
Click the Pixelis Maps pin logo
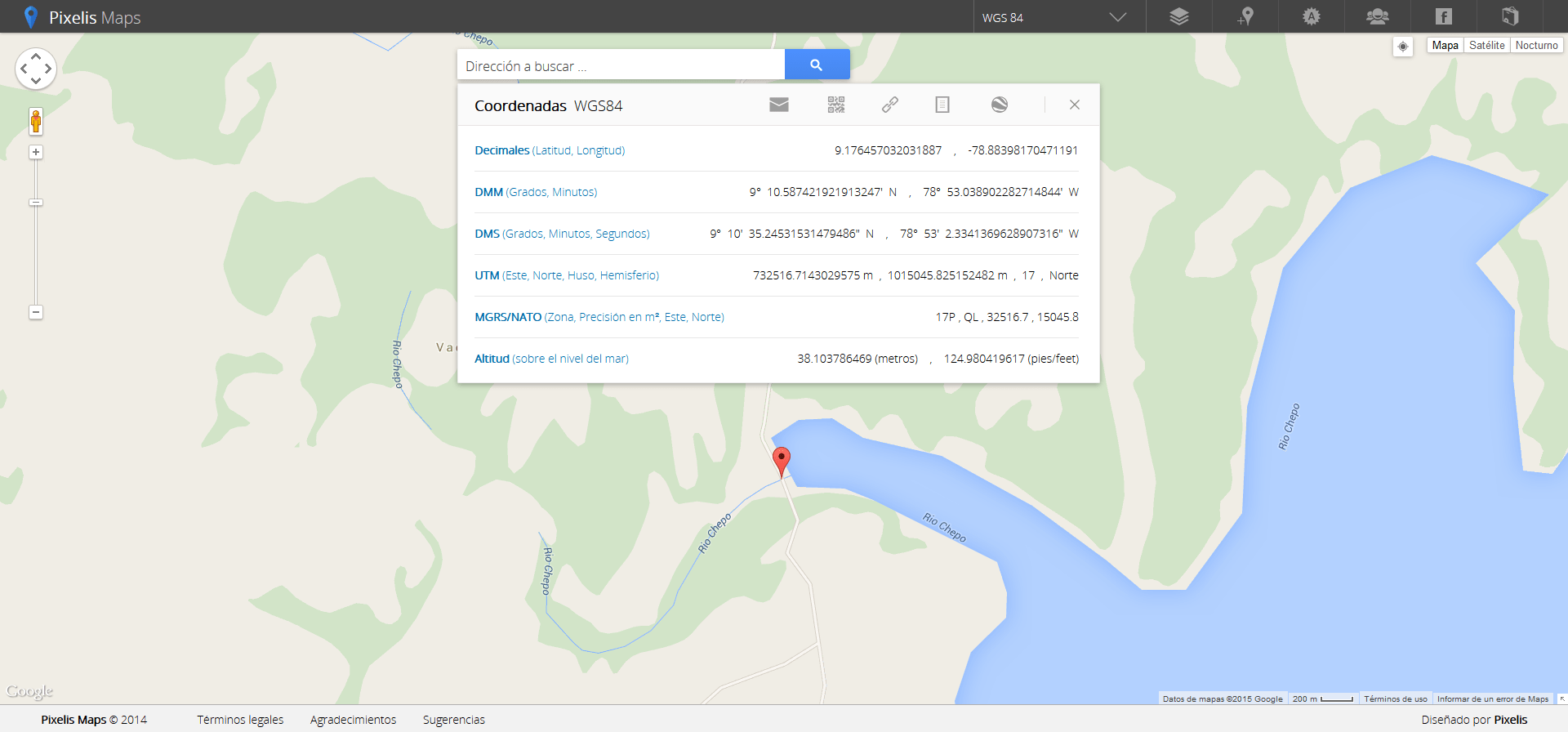(31, 17)
